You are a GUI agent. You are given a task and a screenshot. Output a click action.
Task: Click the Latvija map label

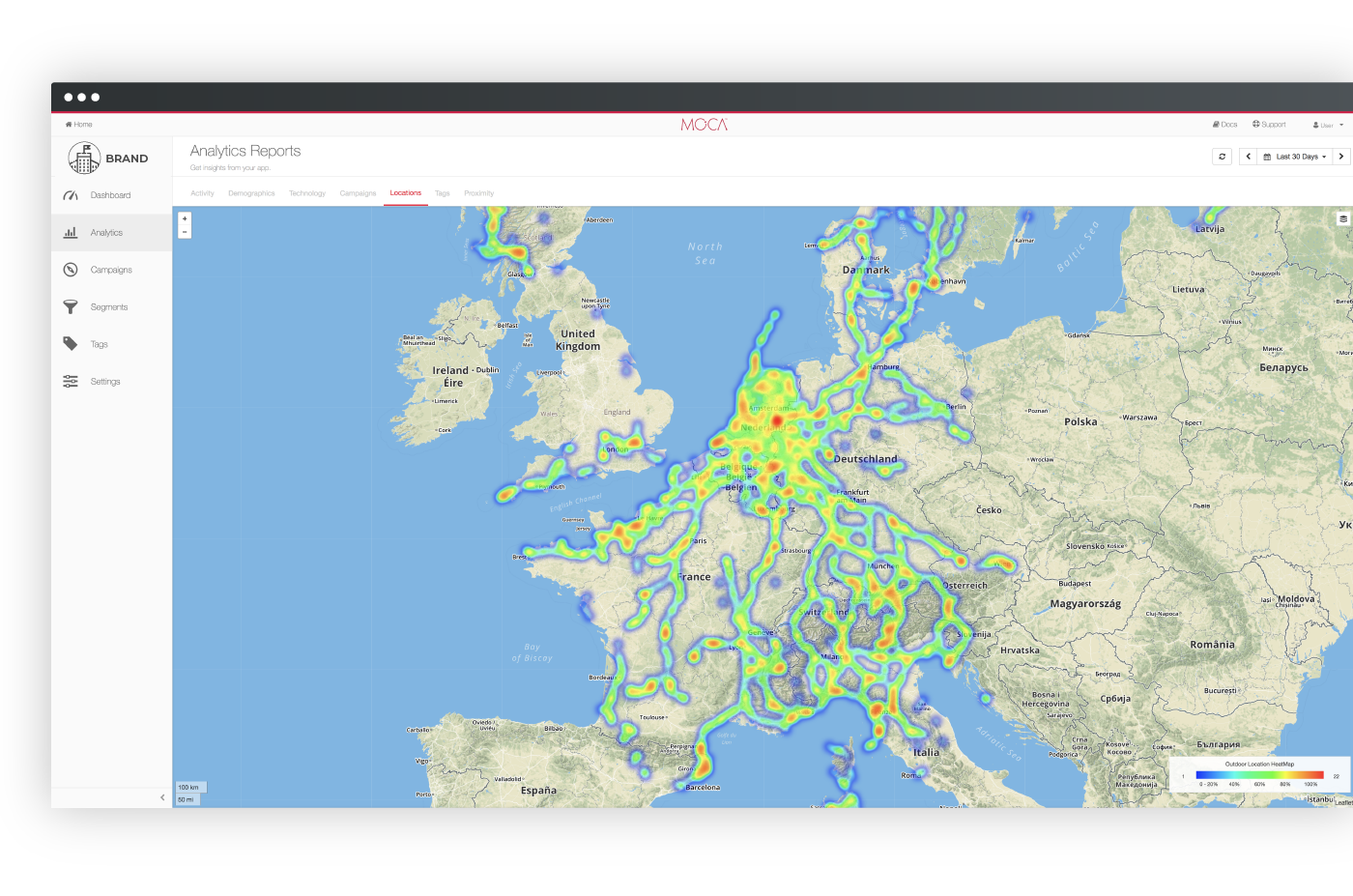point(1210,229)
